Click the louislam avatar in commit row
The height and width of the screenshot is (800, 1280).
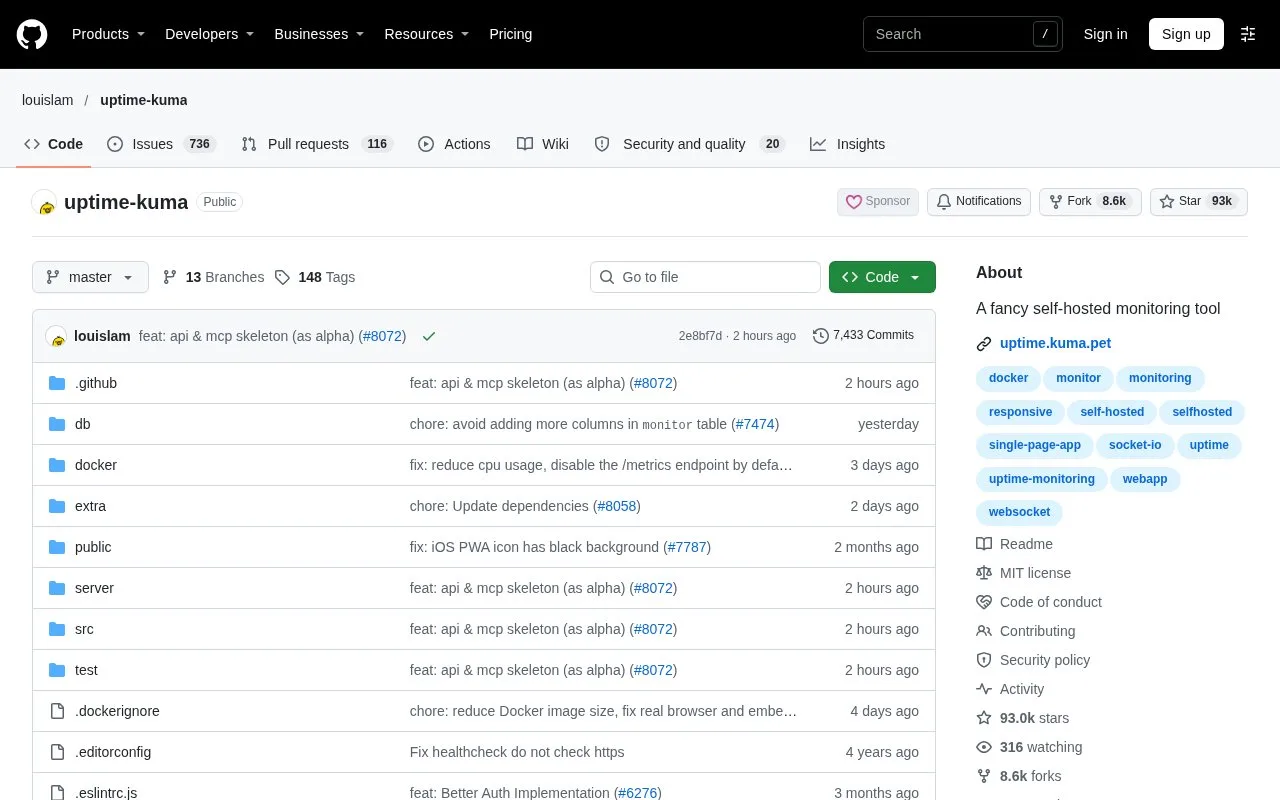click(56, 336)
